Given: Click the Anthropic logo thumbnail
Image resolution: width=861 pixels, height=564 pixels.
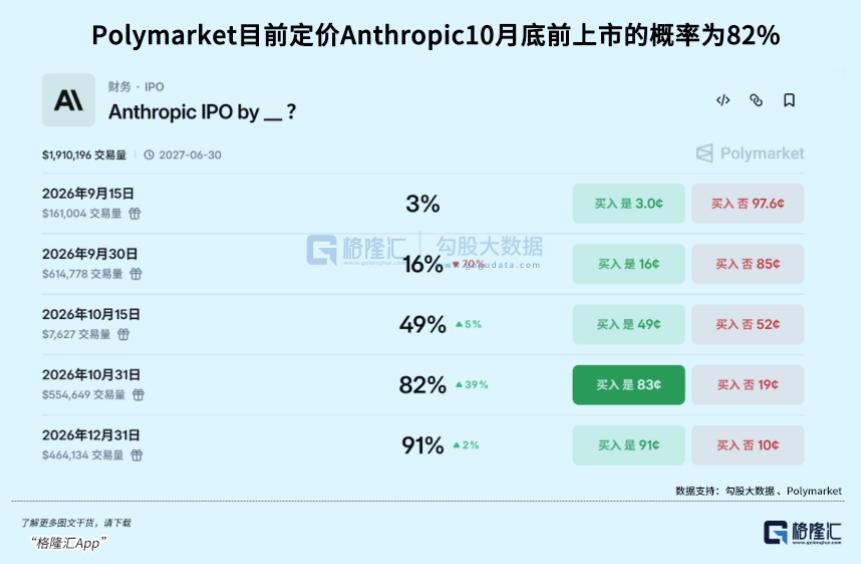Looking at the screenshot, I should (69, 100).
